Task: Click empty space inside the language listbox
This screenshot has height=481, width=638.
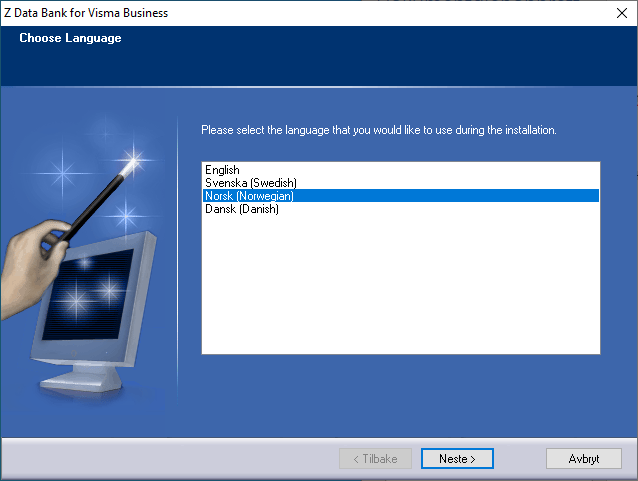Action: 400,290
